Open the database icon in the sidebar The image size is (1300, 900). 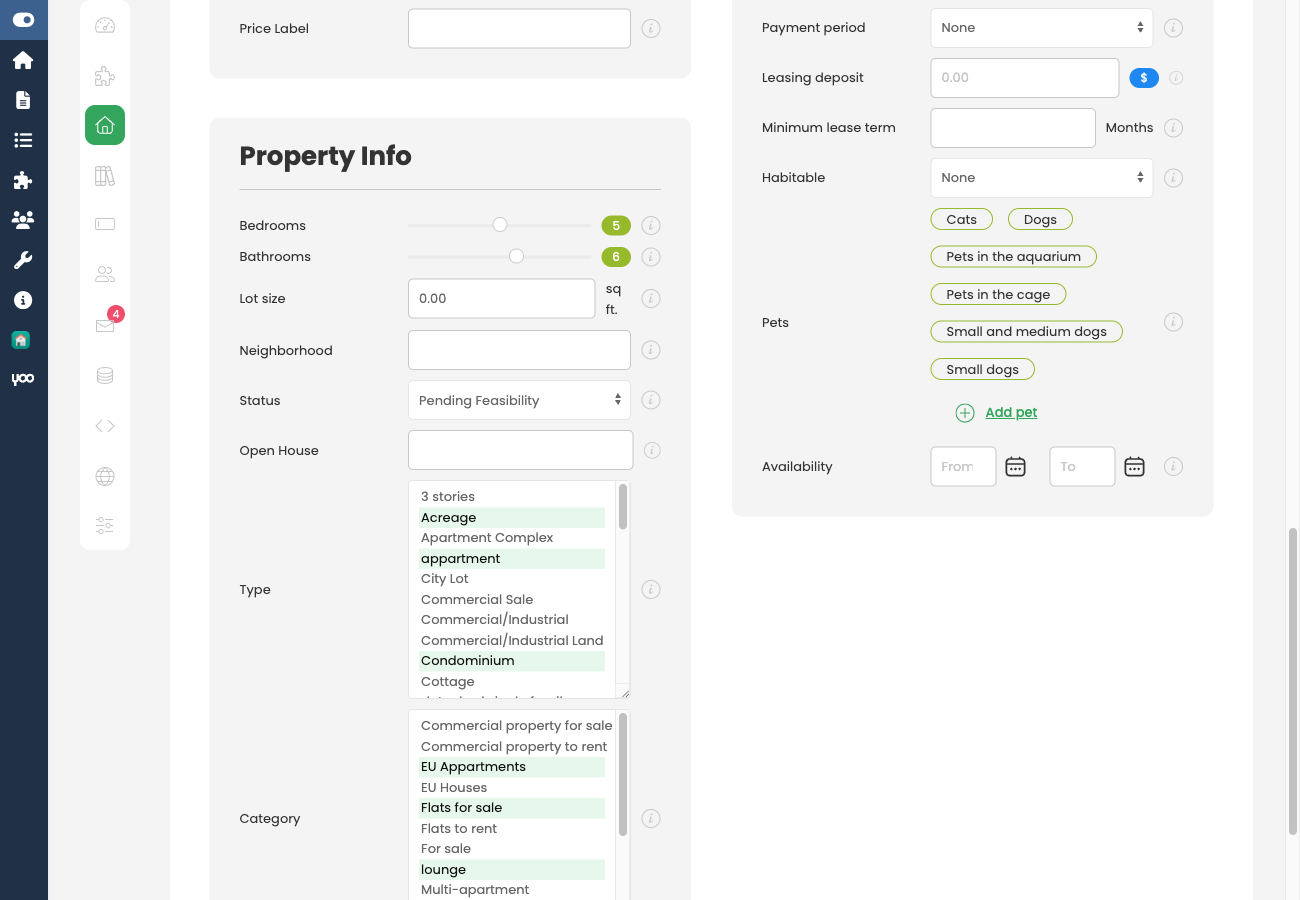tap(105, 375)
